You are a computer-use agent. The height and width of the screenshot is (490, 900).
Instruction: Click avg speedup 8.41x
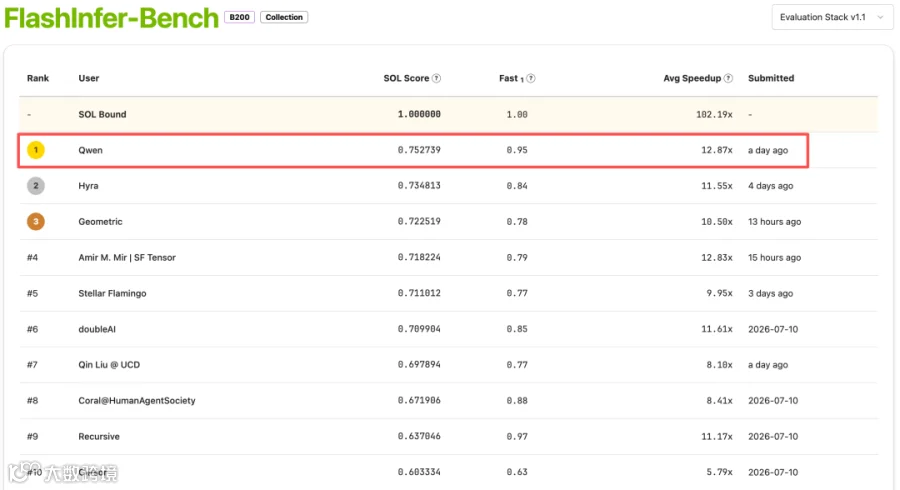point(719,400)
